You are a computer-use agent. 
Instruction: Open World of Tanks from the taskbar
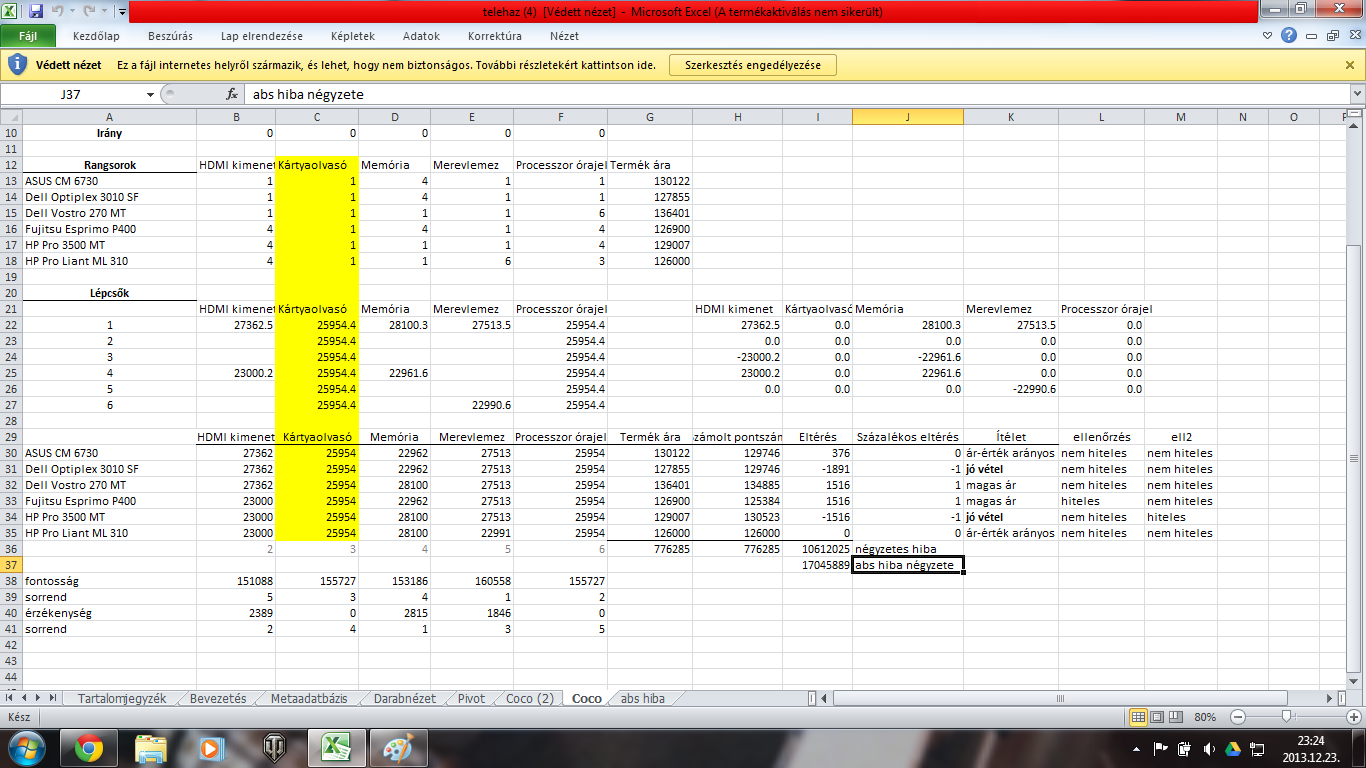[274, 747]
